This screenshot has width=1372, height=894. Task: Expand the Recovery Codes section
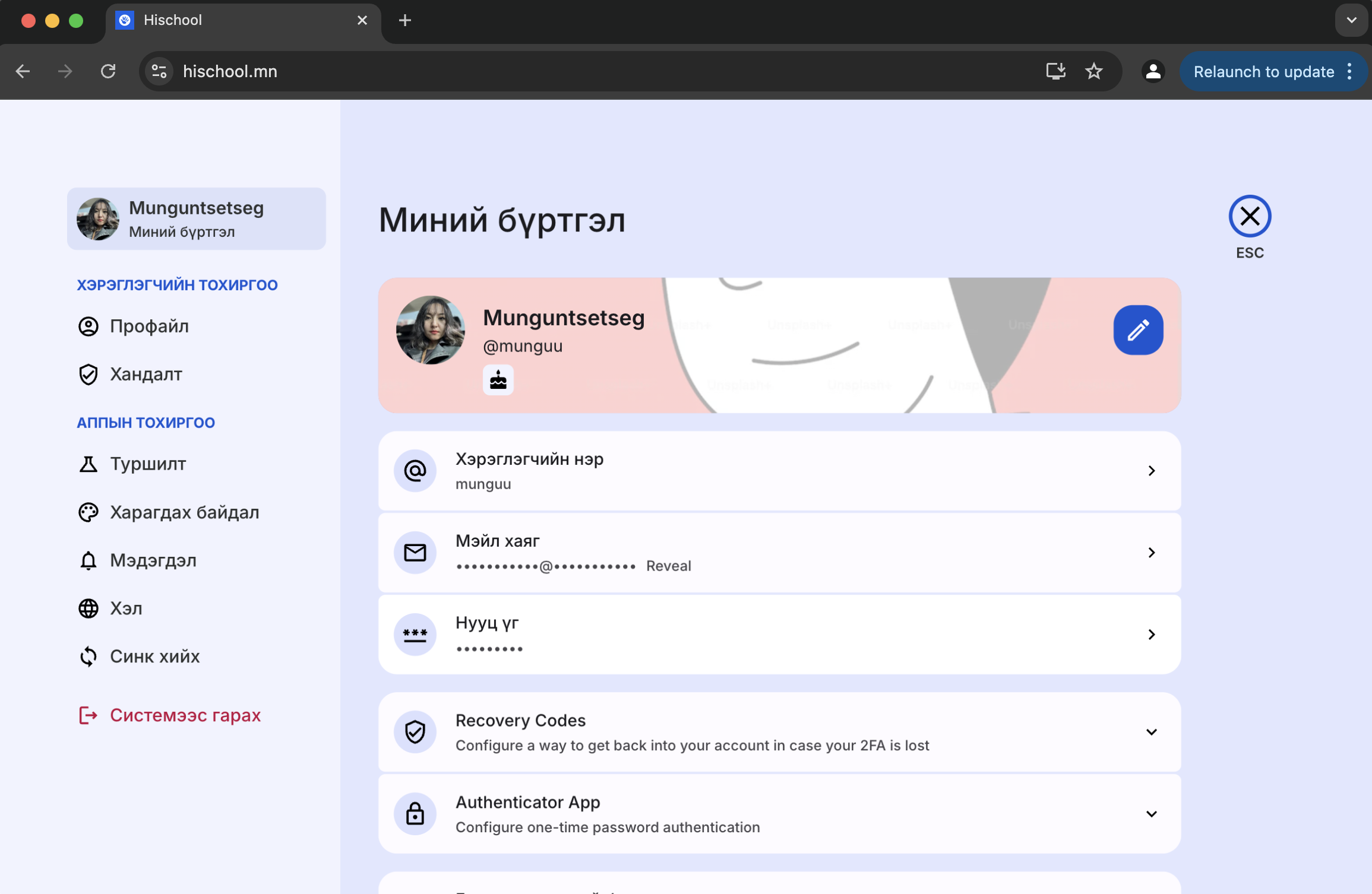[x=1151, y=732]
